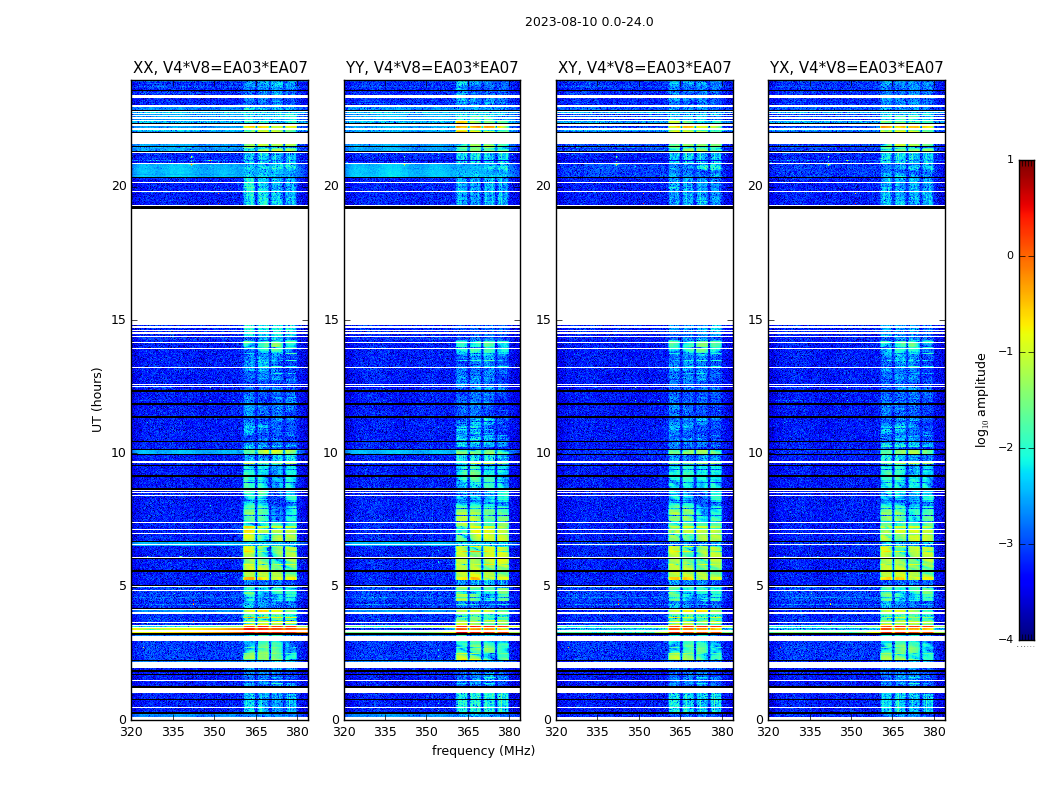Click the 15 hour tick left of the YY panel

(x=331, y=320)
